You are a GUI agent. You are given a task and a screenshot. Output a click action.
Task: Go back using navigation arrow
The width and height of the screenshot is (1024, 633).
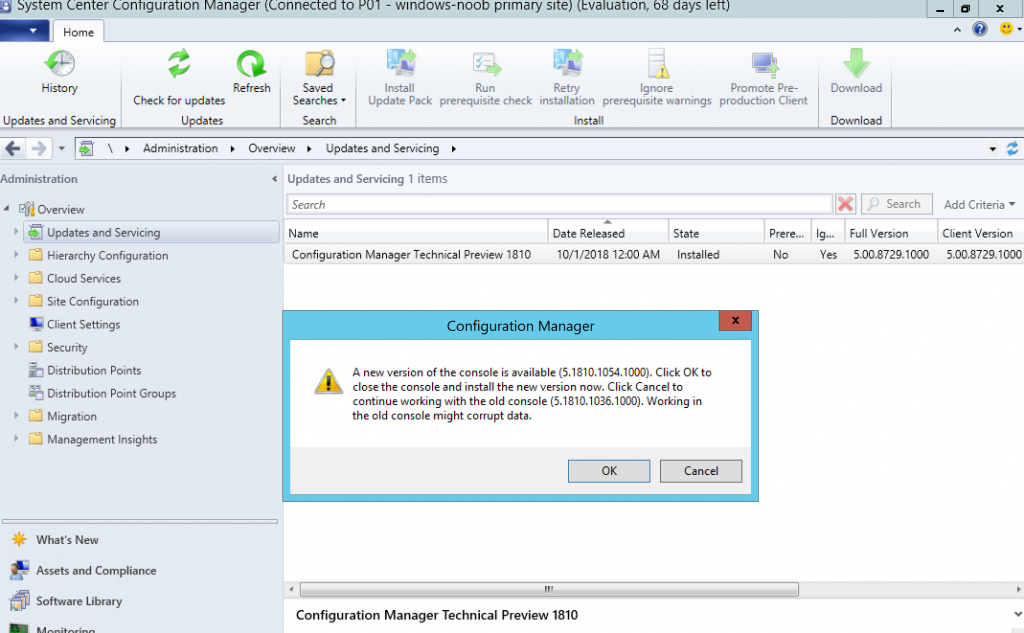pos(12,149)
